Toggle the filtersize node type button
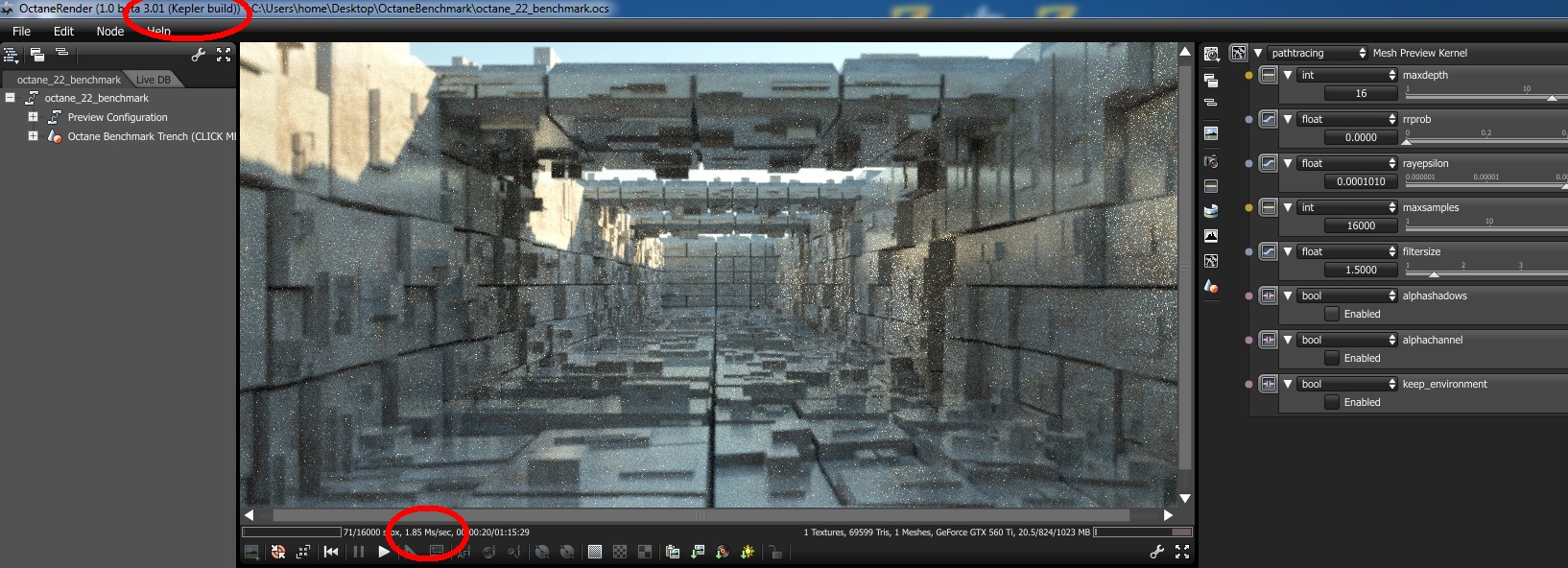 pyautogui.click(x=1269, y=251)
